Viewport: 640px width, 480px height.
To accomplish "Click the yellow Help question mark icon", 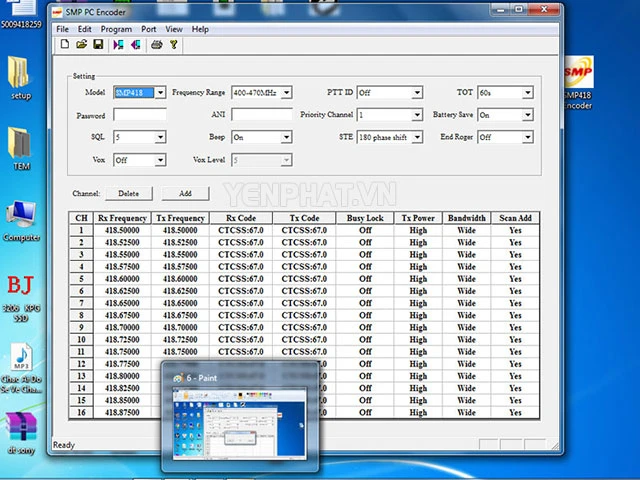I will click(173, 45).
